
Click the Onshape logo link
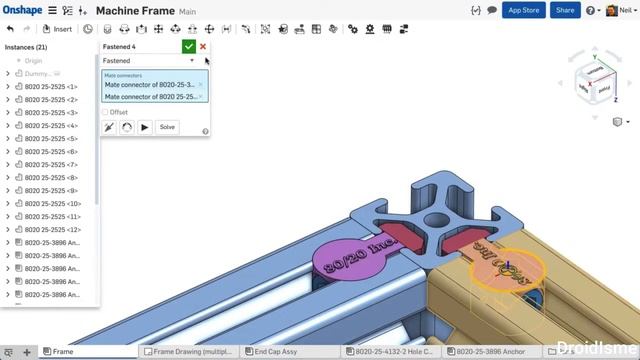point(22,10)
